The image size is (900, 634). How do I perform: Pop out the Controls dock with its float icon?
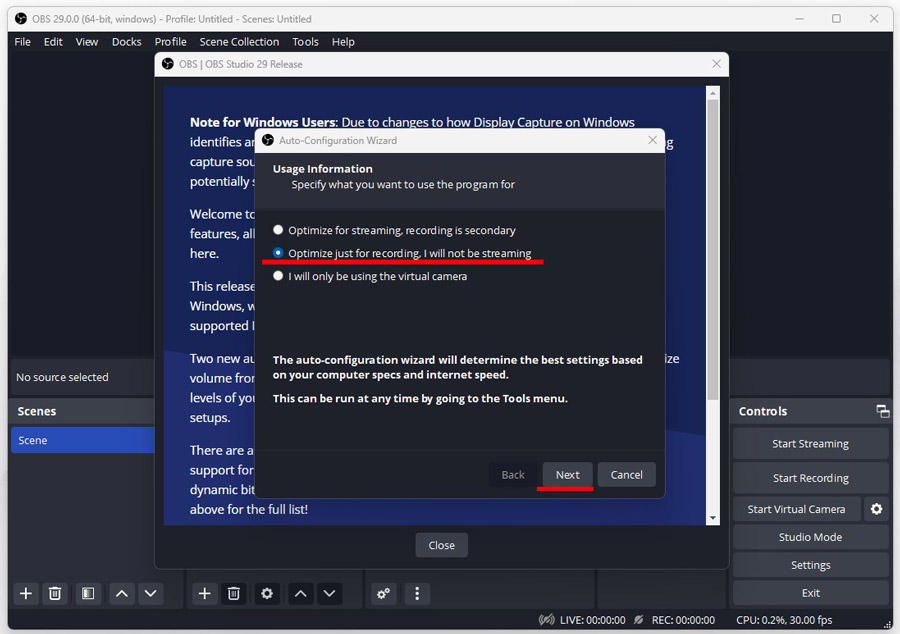pos(882,411)
